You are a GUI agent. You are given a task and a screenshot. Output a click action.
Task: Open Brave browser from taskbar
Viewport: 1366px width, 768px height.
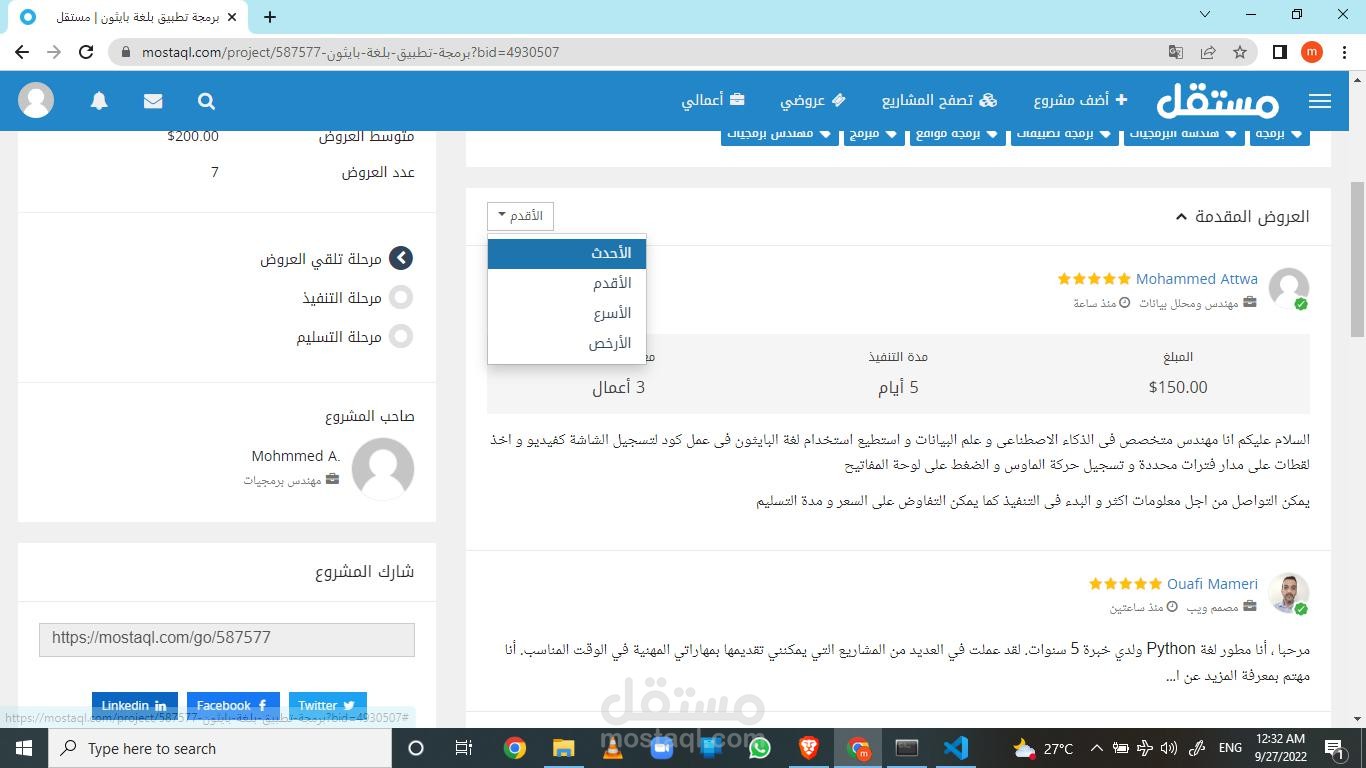[808, 748]
